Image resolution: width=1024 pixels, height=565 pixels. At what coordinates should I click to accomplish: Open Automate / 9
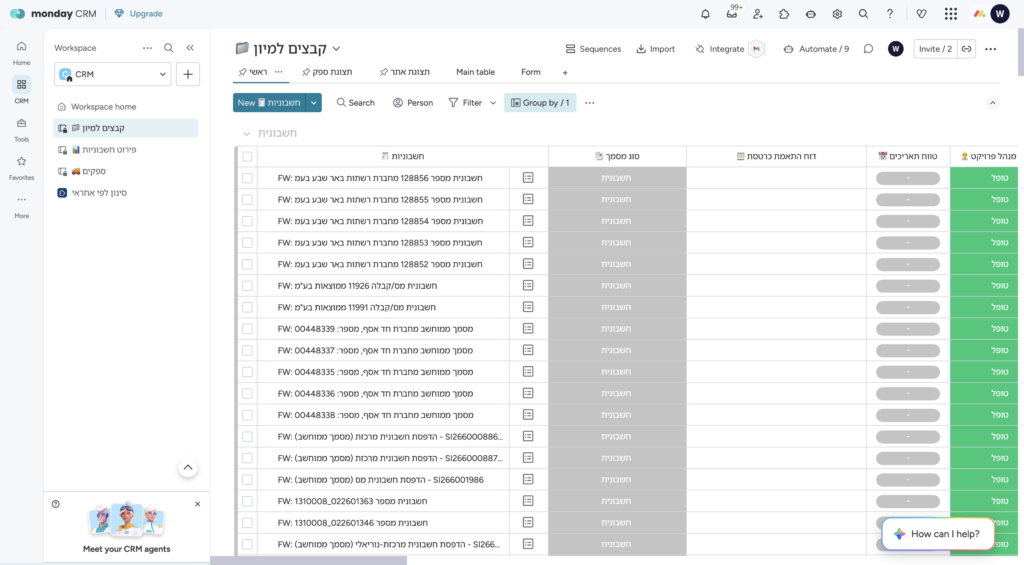click(x=816, y=49)
